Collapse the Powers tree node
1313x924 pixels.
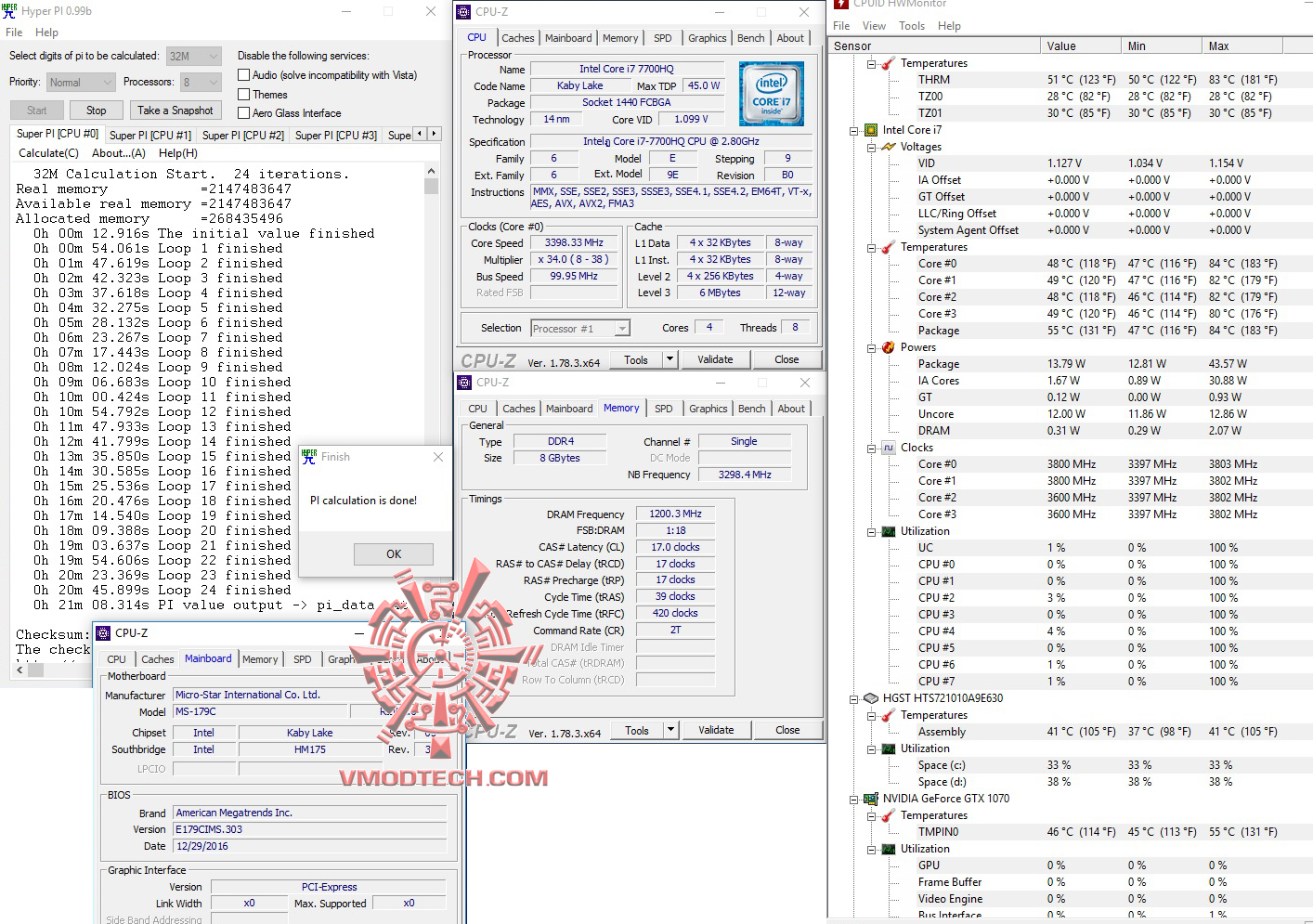click(872, 348)
